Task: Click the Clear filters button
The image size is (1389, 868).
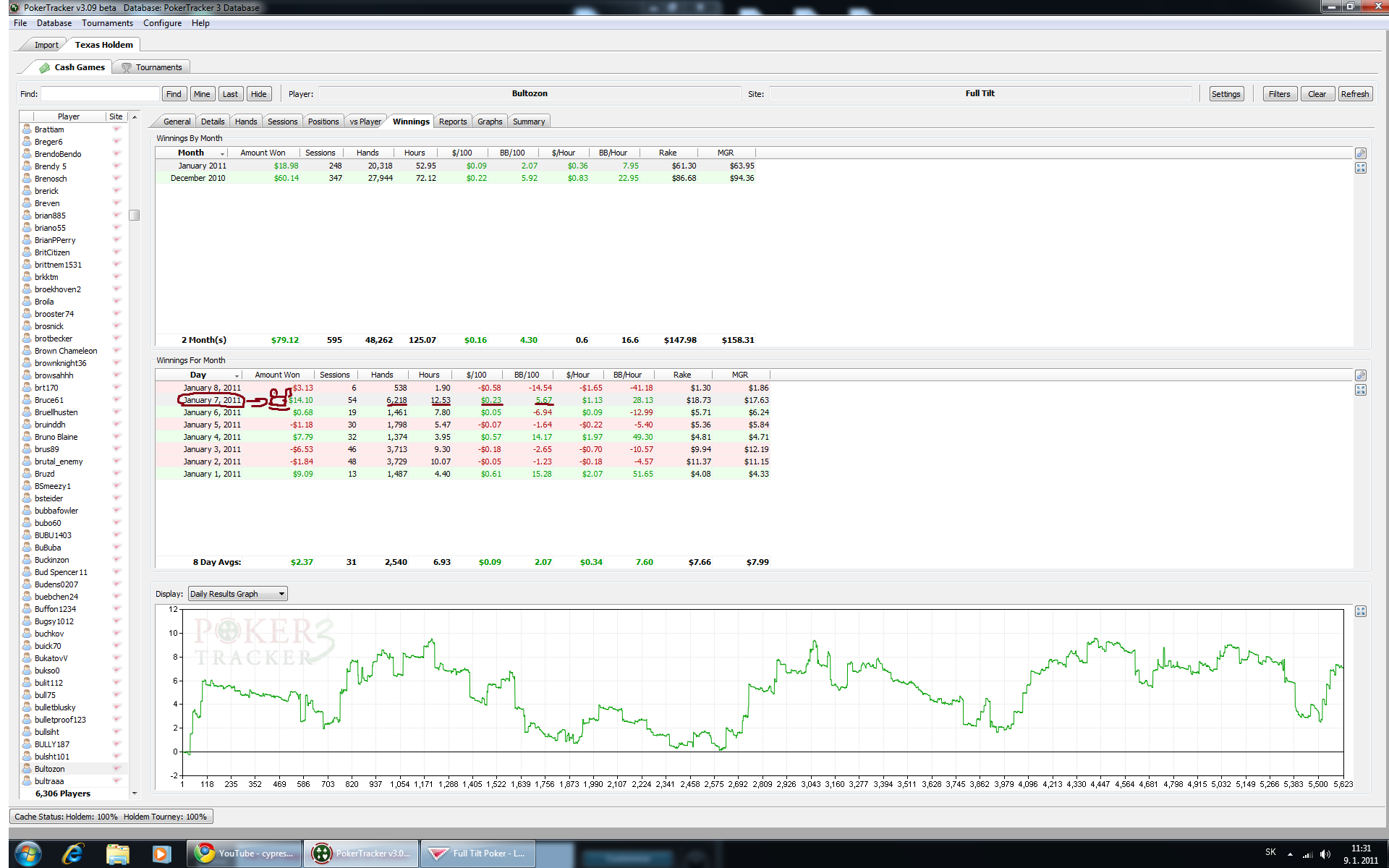Action: 1317,94
